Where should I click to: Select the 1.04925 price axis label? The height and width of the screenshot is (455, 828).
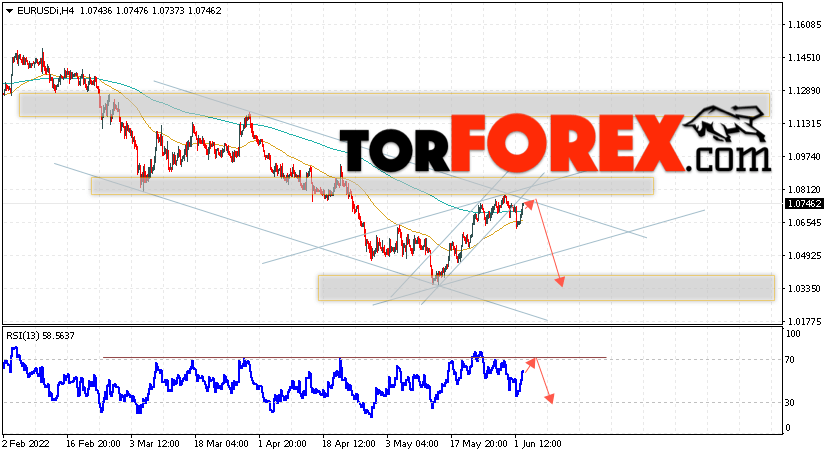click(x=804, y=256)
